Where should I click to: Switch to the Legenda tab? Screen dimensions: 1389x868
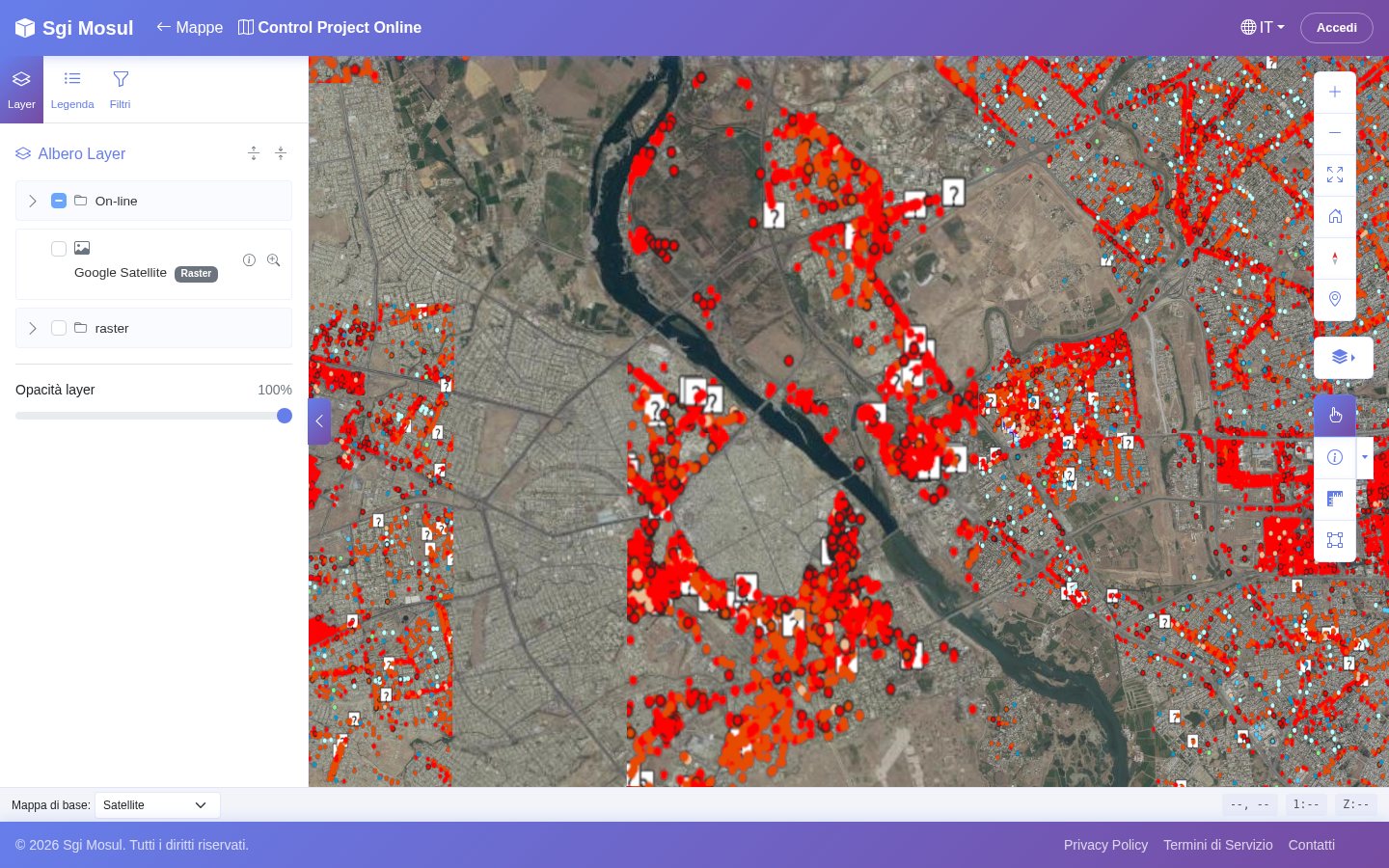(x=72, y=90)
